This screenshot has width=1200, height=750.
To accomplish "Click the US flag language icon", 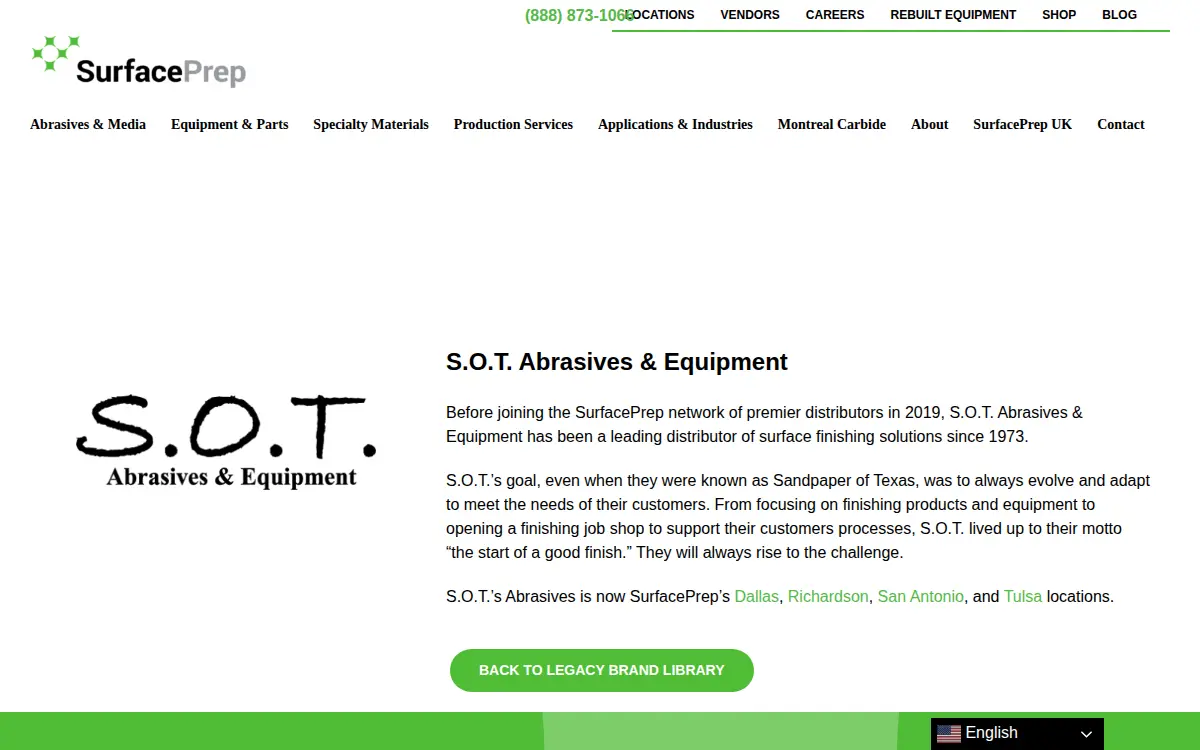I will point(949,733).
